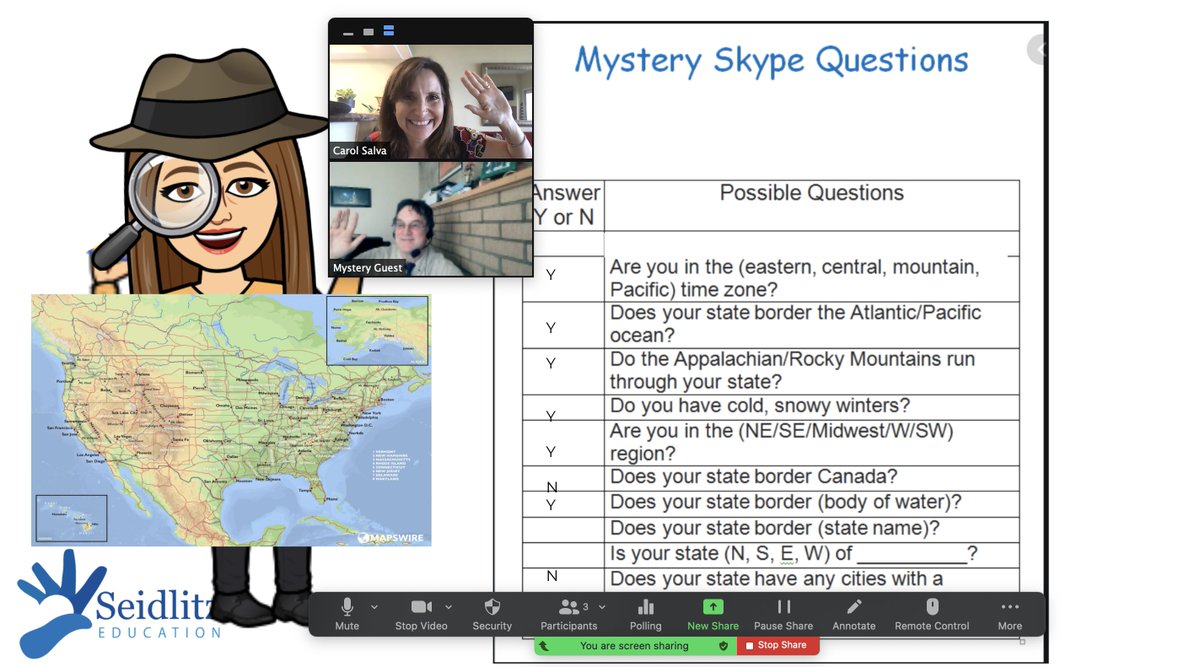1200x667 pixels.
Task: Click the Alaska inset on the map
Action: pos(378,330)
